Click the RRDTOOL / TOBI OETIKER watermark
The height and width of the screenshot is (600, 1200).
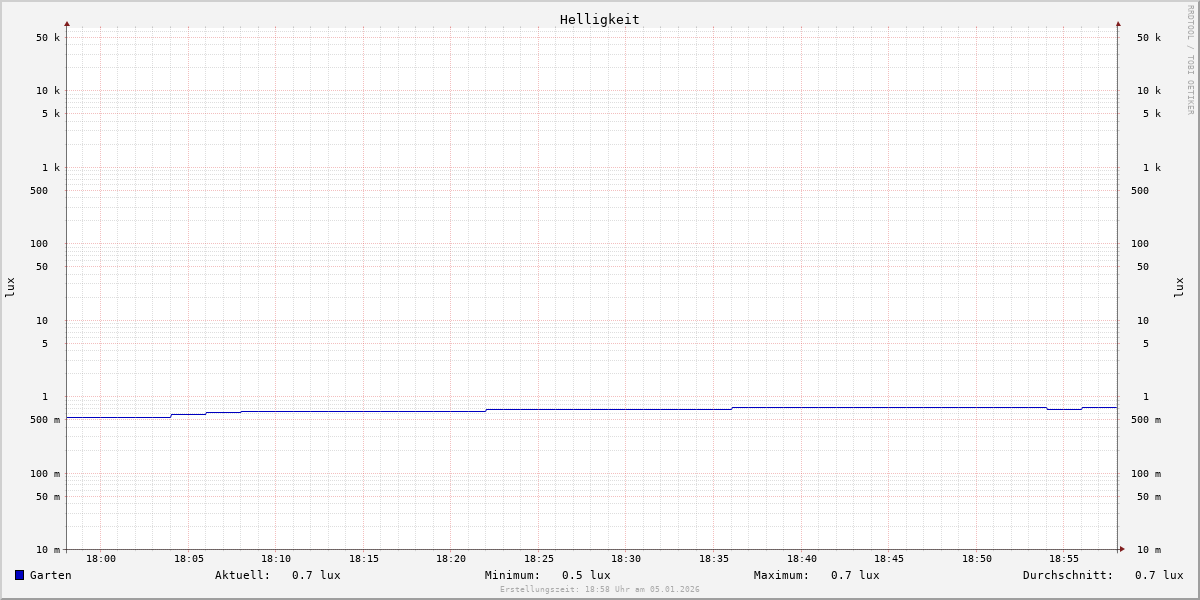pyautogui.click(x=1190, y=60)
